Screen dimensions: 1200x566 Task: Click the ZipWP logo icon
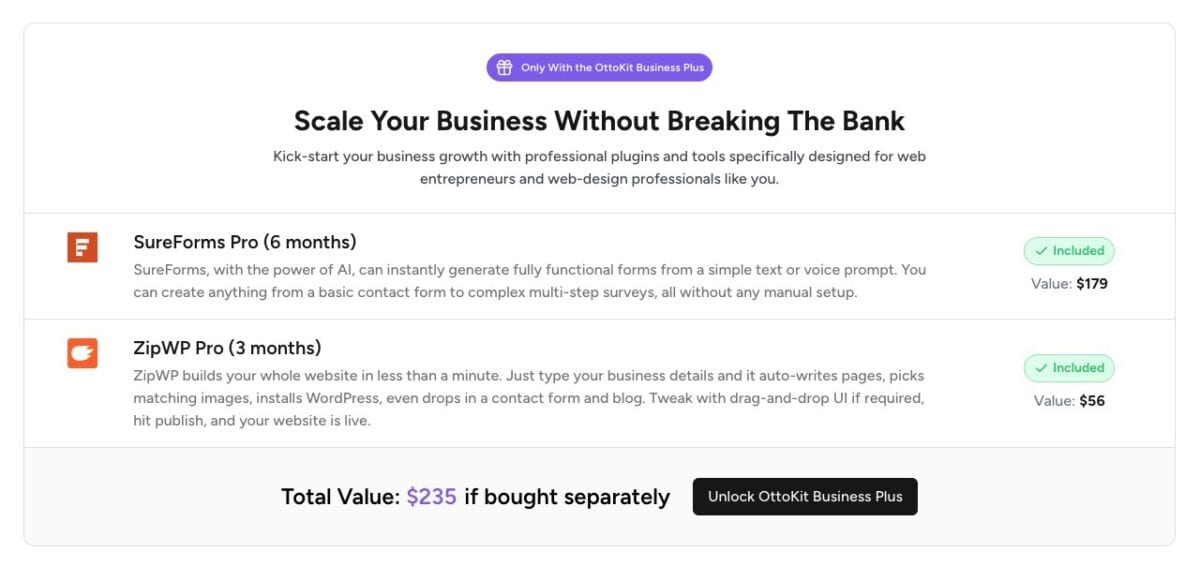pyautogui.click(x=82, y=353)
